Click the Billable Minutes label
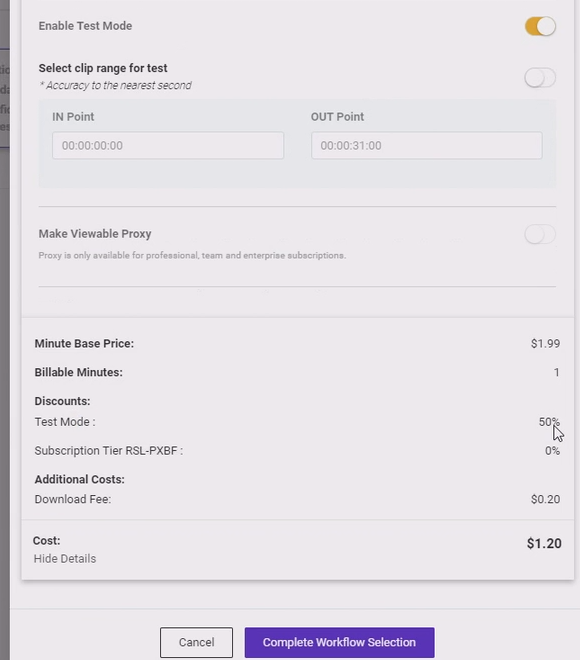 click(79, 372)
